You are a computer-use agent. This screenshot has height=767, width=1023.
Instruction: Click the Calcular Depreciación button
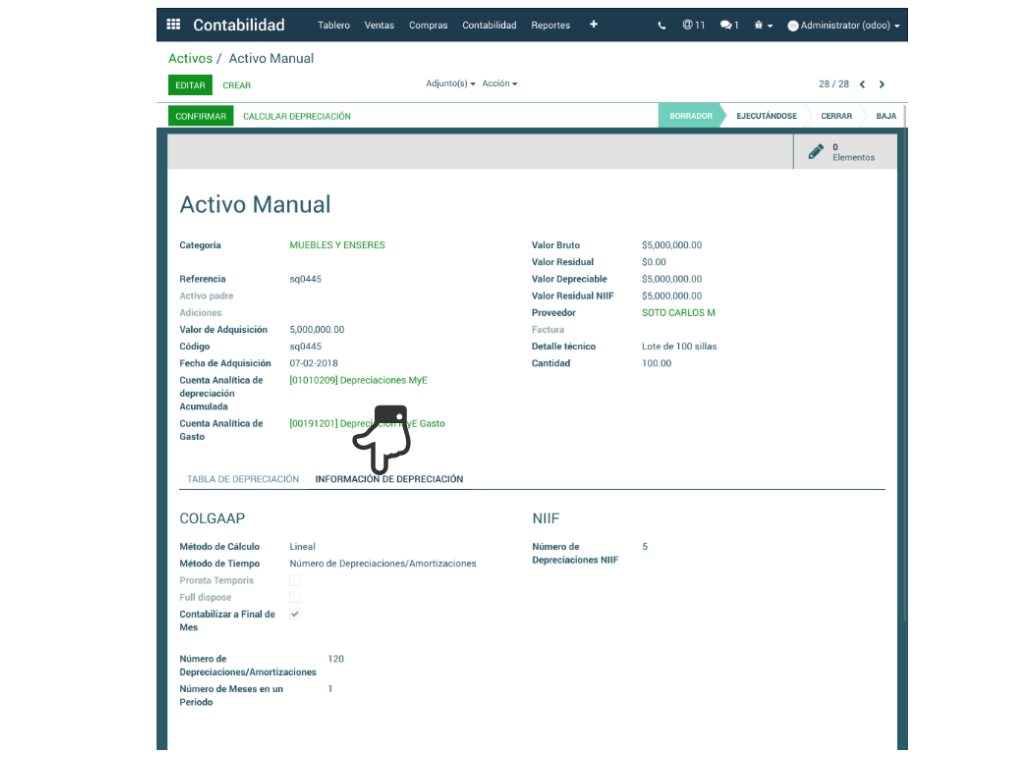pyautogui.click(x=297, y=116)
